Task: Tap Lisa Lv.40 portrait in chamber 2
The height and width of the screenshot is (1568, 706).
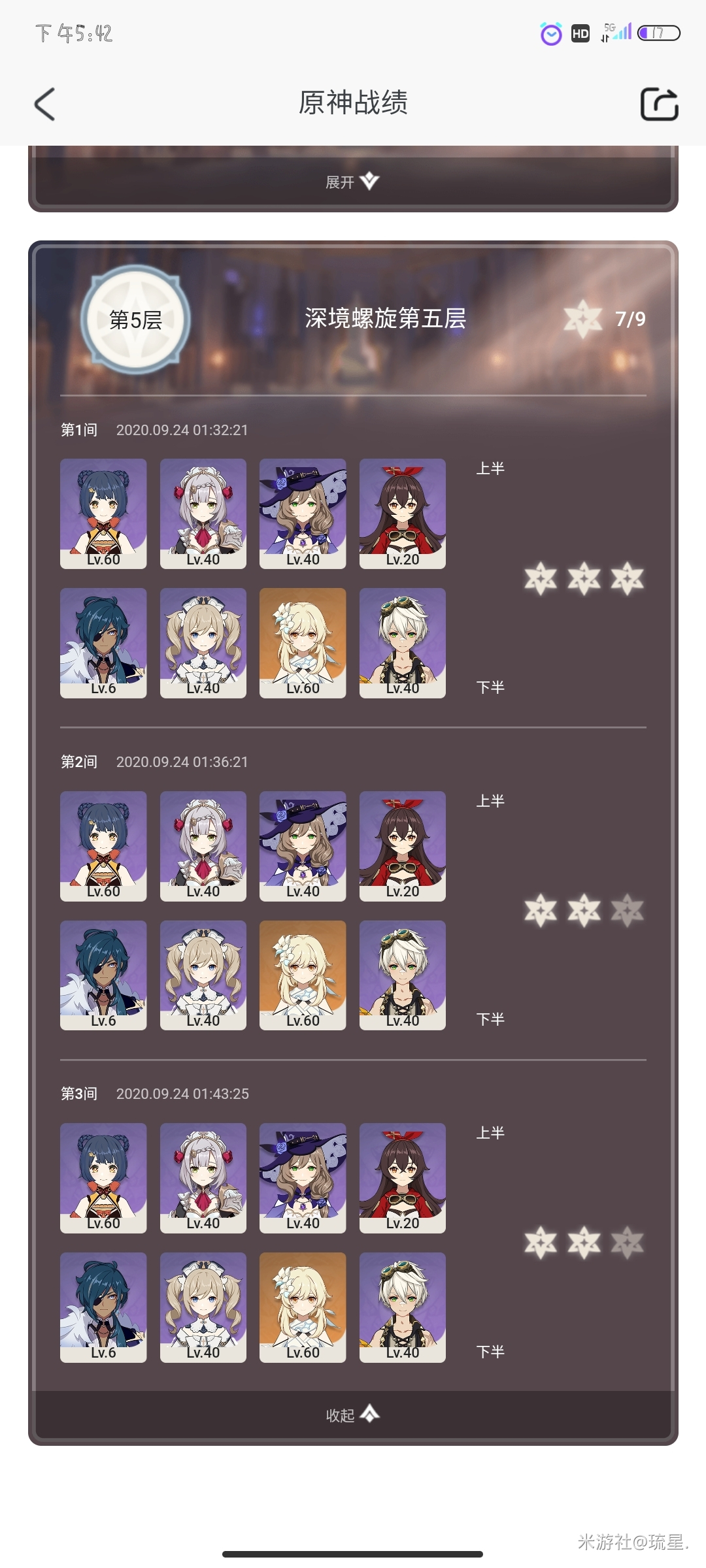Action: coord(303,846)
